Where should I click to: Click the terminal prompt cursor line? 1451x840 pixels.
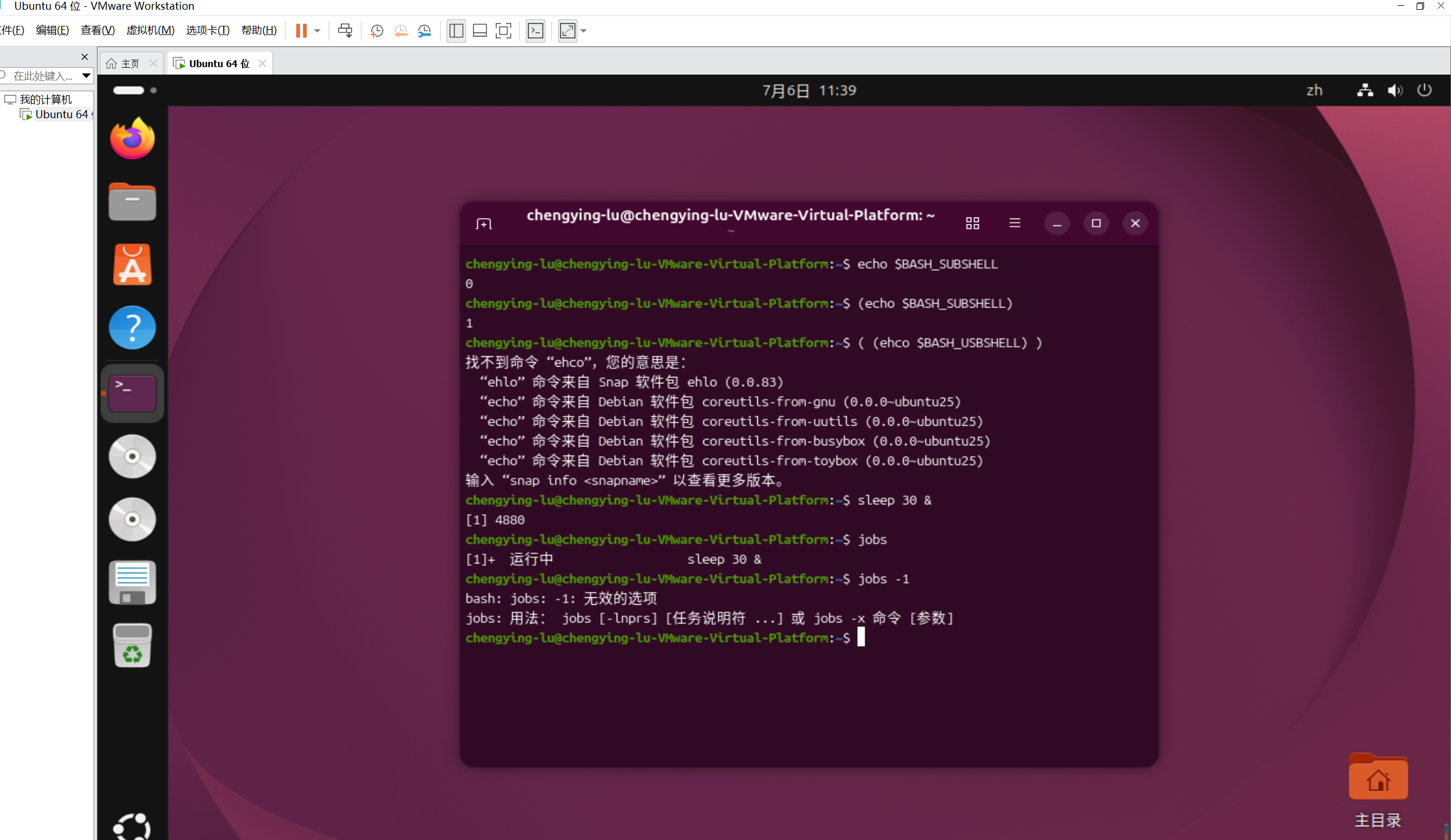pyautogui.click(x=665, y=637)
